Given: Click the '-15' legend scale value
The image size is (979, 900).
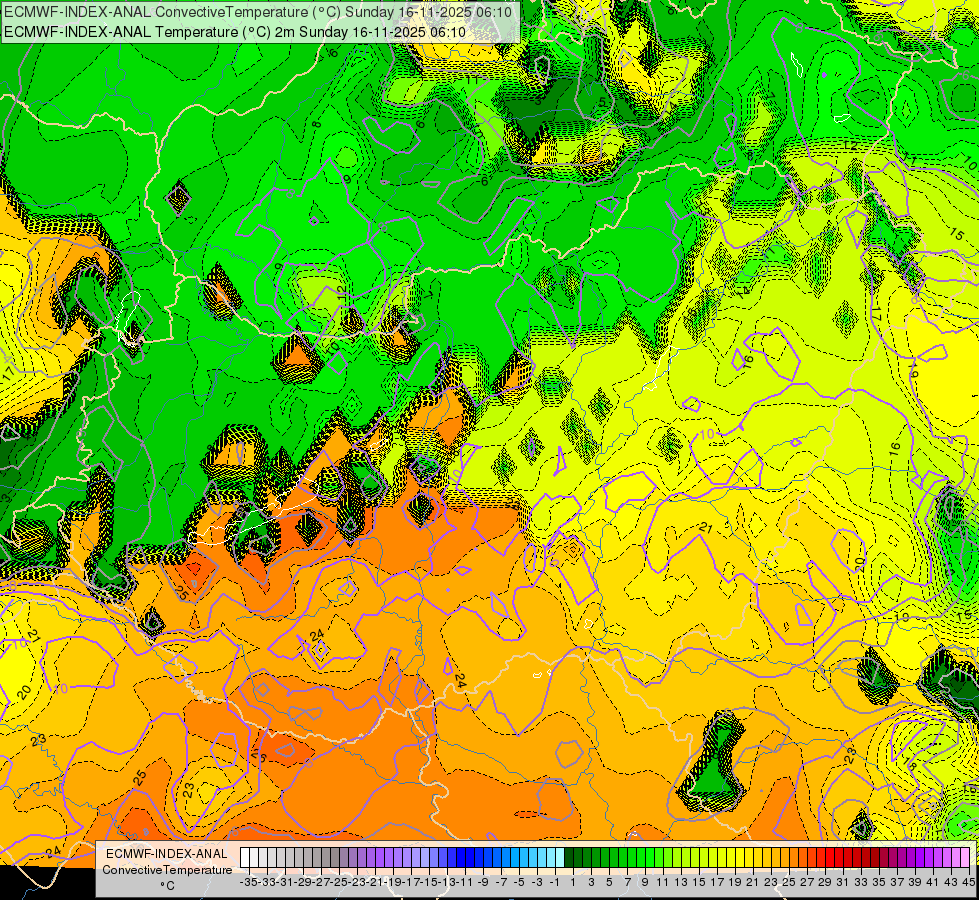Looking at the screenshot, I should pos(429,883).
